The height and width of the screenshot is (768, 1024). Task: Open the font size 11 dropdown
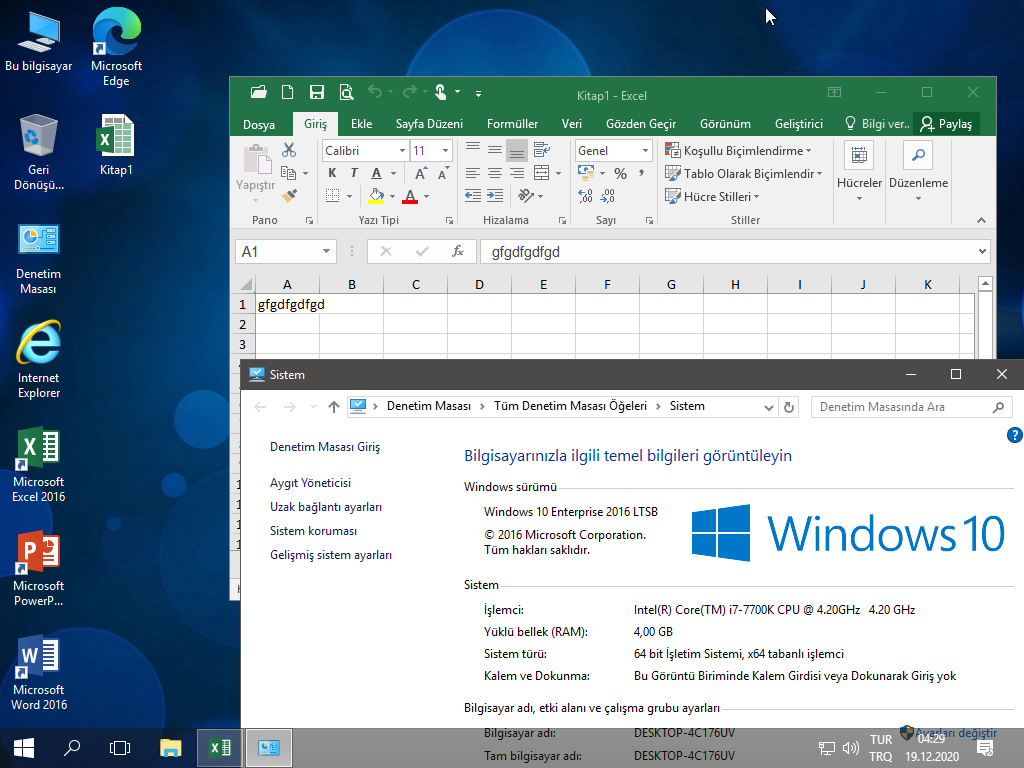pos(445,151)
